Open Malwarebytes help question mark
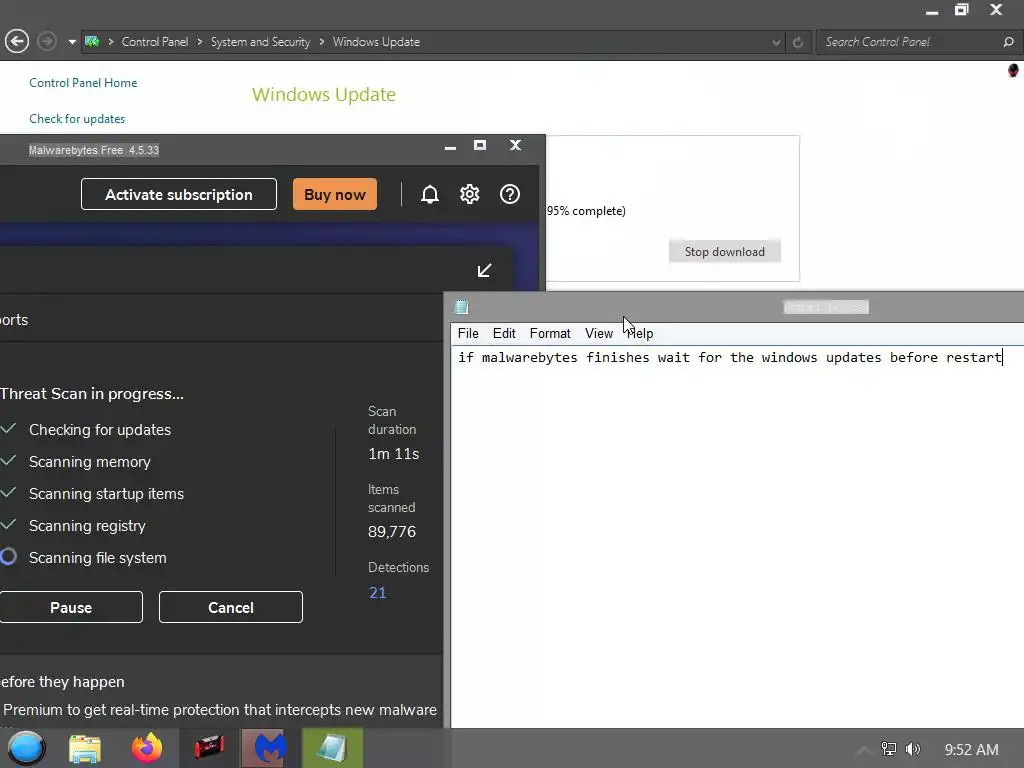The width and height of the screenshot is (1024, 768). click(x=509, y=194)
